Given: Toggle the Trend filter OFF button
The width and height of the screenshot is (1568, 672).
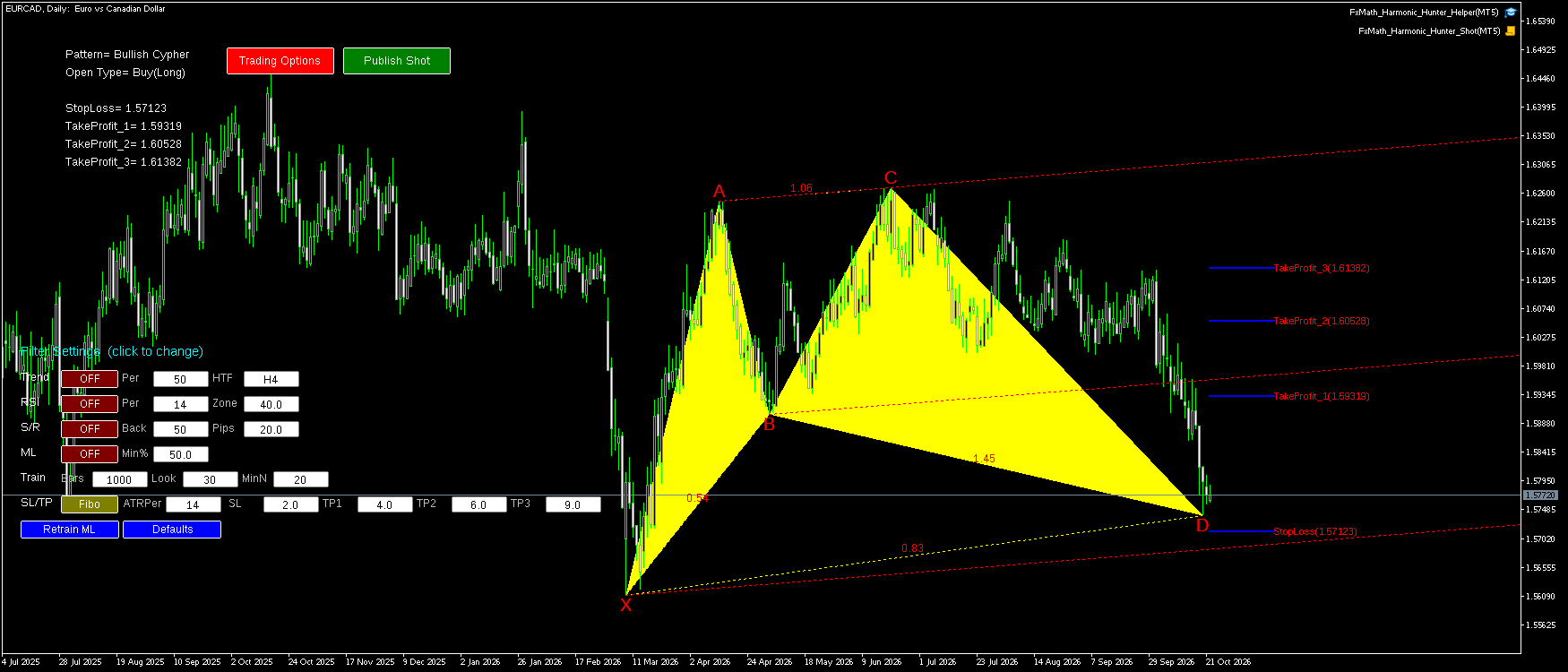Looking at the screenshot, I should [x=90, y=379].
